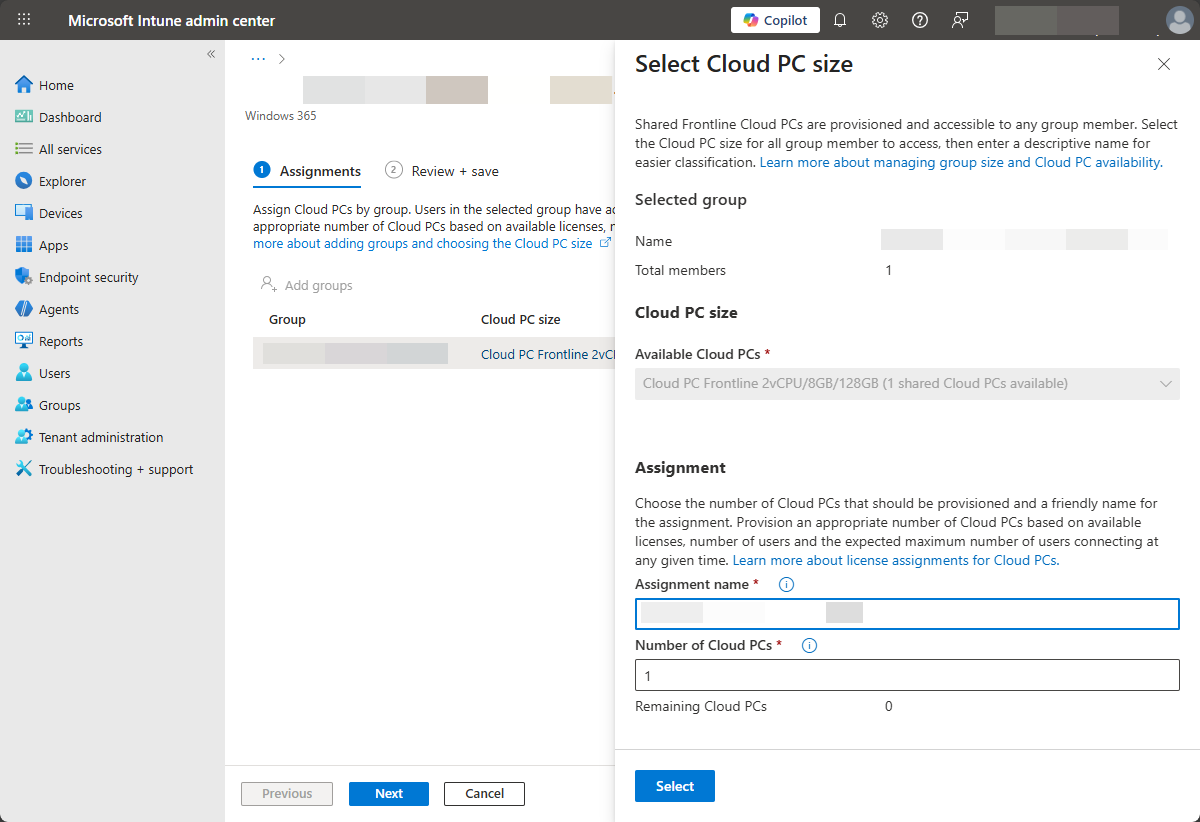Click the Number of Cloud PCs info icon

tap(810, 646)
